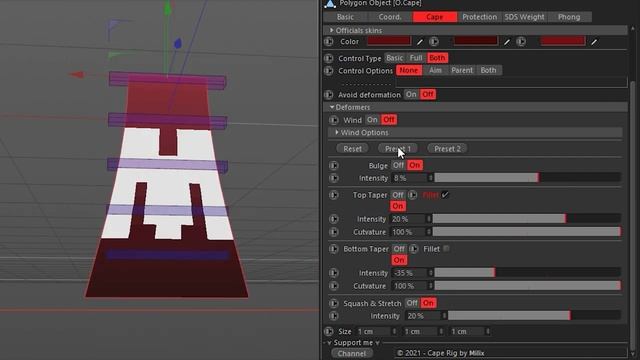
Task: Switch to the Cape tab
Action: pos(435,17)
